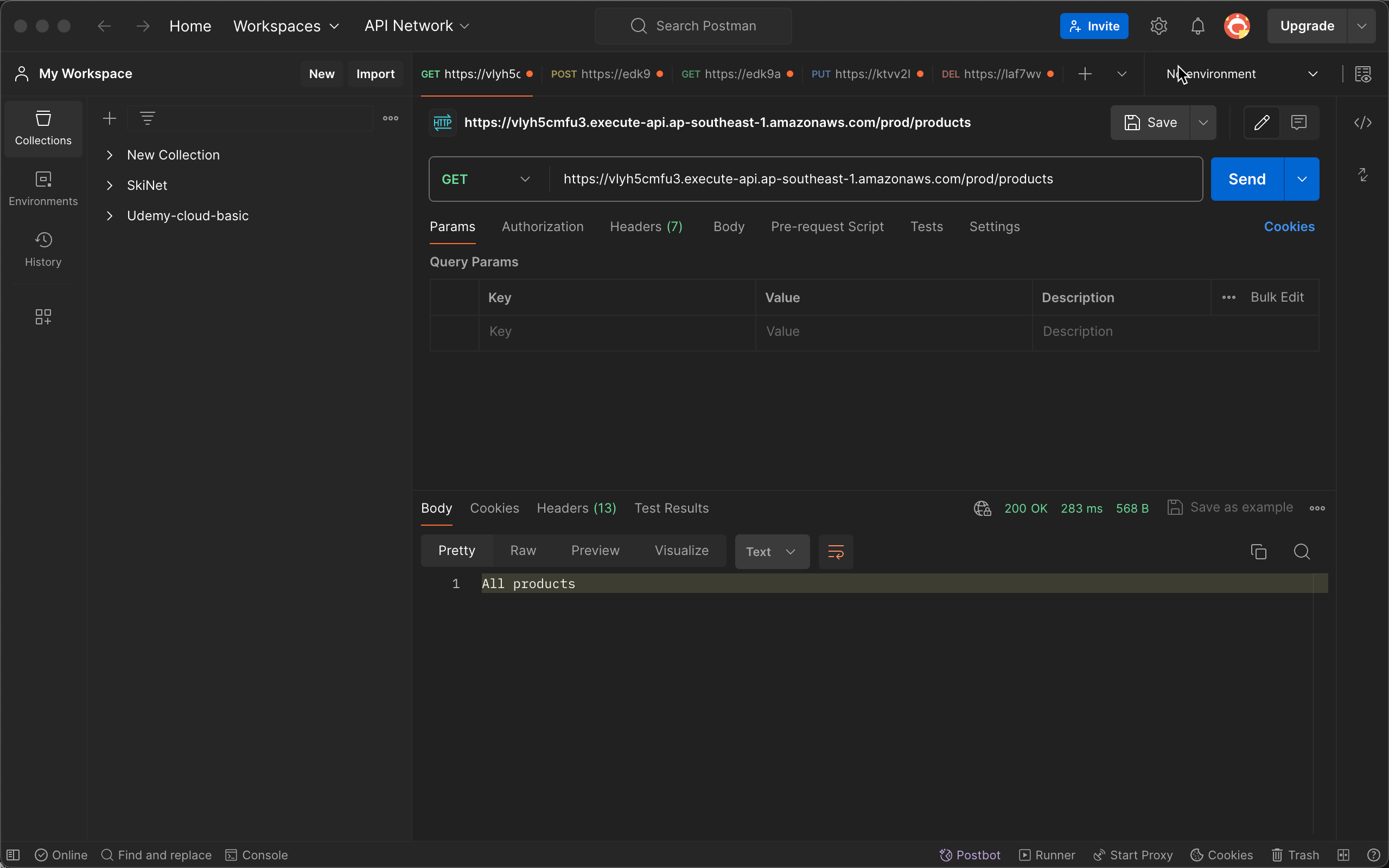
Task: Open the Environments sidebar panel
Action: click(43, 189)
